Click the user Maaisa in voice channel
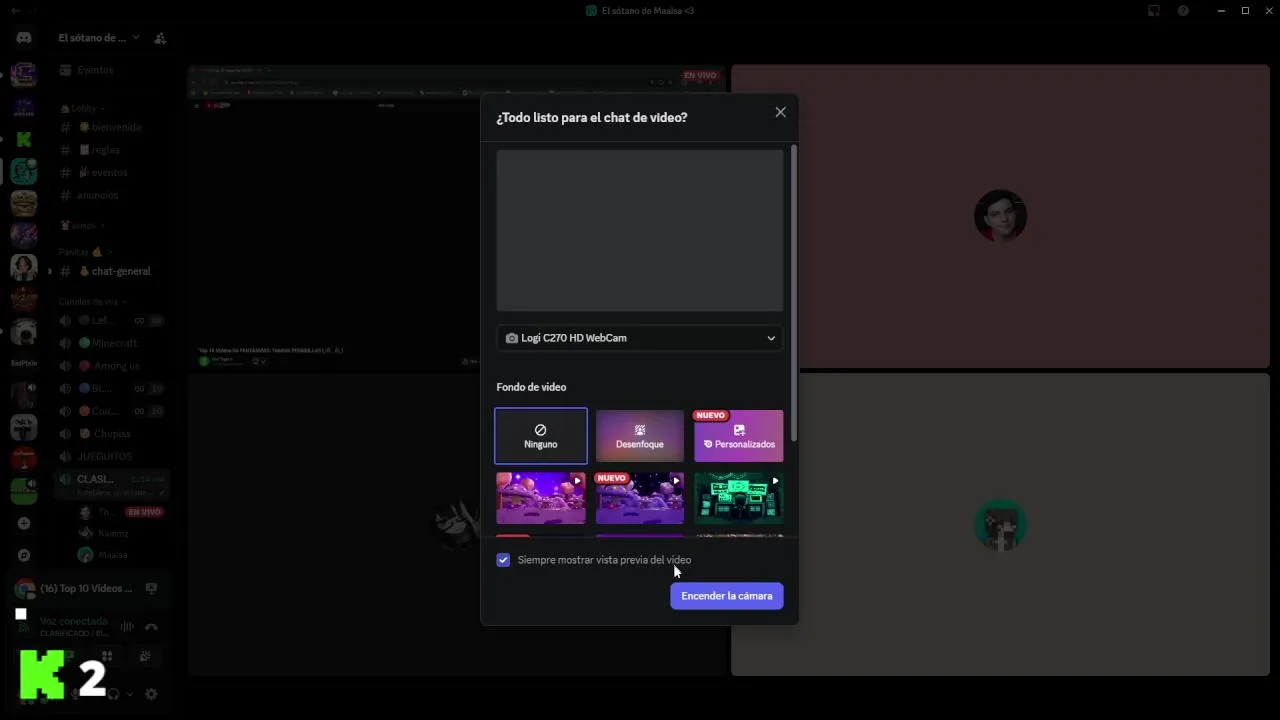This screenshot has height=720, width=1280. coord(112,555)
